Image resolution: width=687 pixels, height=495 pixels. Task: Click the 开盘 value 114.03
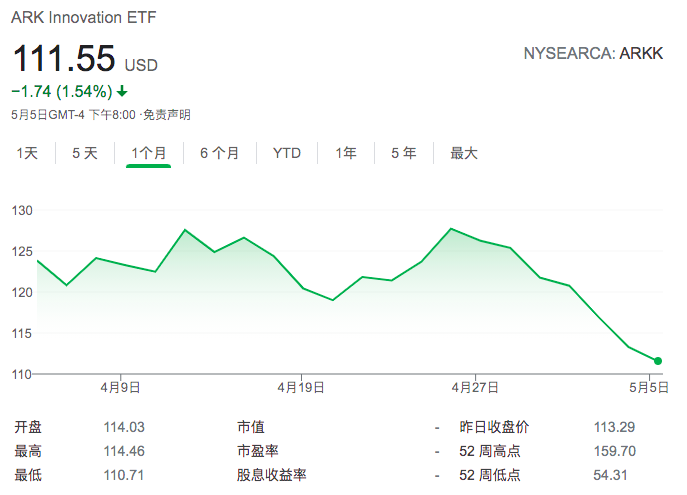pos(124,427)
